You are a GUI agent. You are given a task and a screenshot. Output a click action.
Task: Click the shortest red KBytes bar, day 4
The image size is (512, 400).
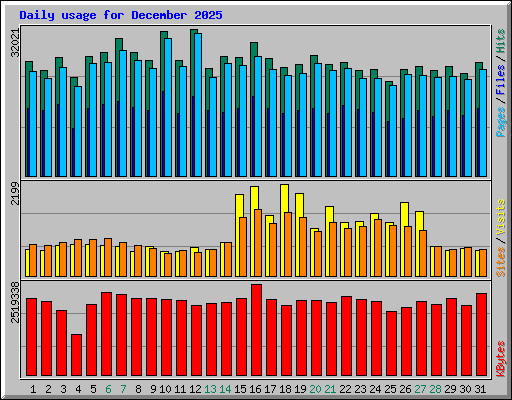tap(76, 355)
